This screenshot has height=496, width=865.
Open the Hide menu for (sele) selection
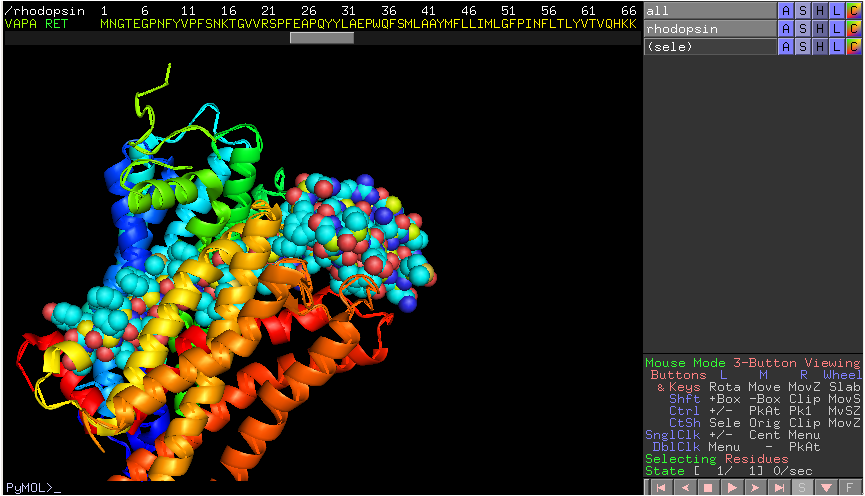pyautogui.click(x=820, y=46)
